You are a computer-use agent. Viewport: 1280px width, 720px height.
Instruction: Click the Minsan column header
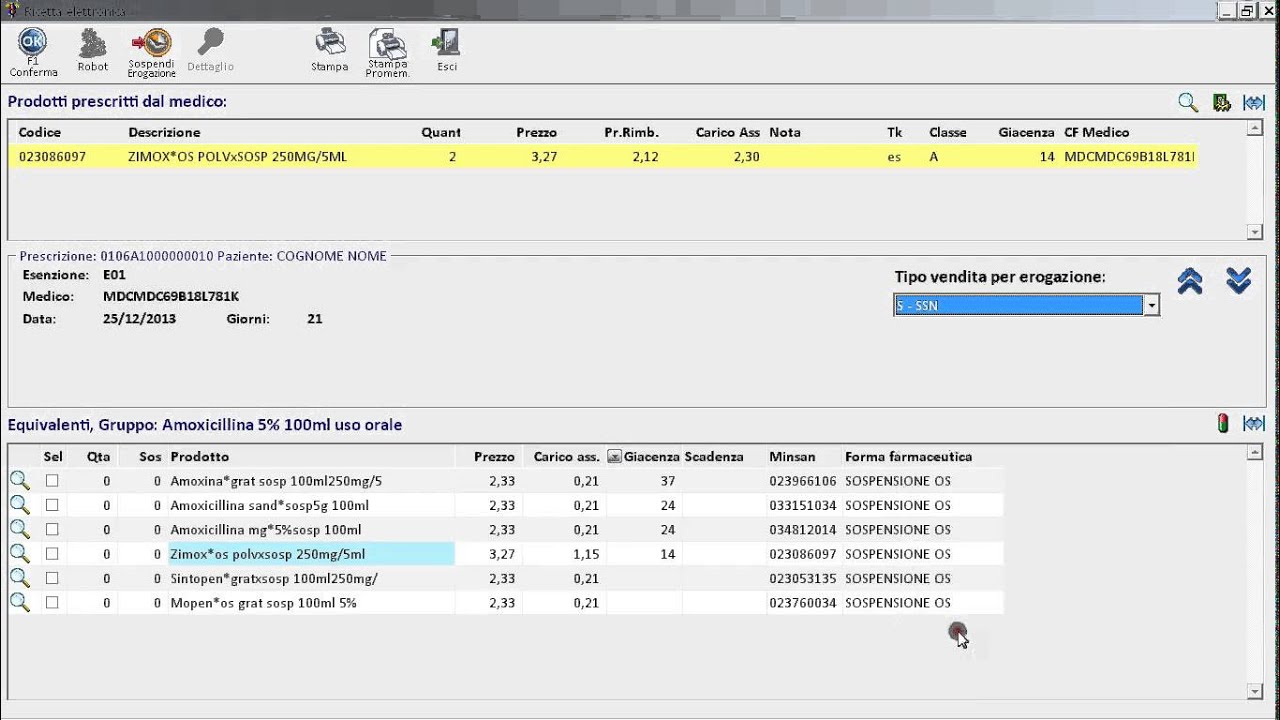792,457
